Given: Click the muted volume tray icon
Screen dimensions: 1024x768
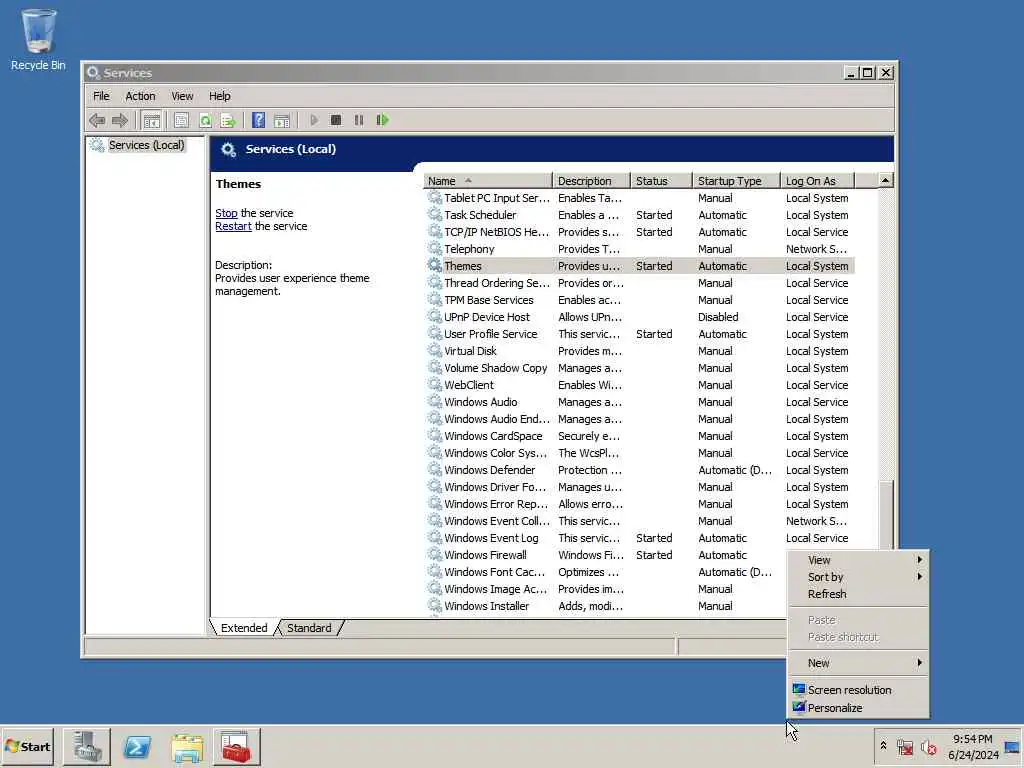Looking at the screenshot, I should coord(928,747).
